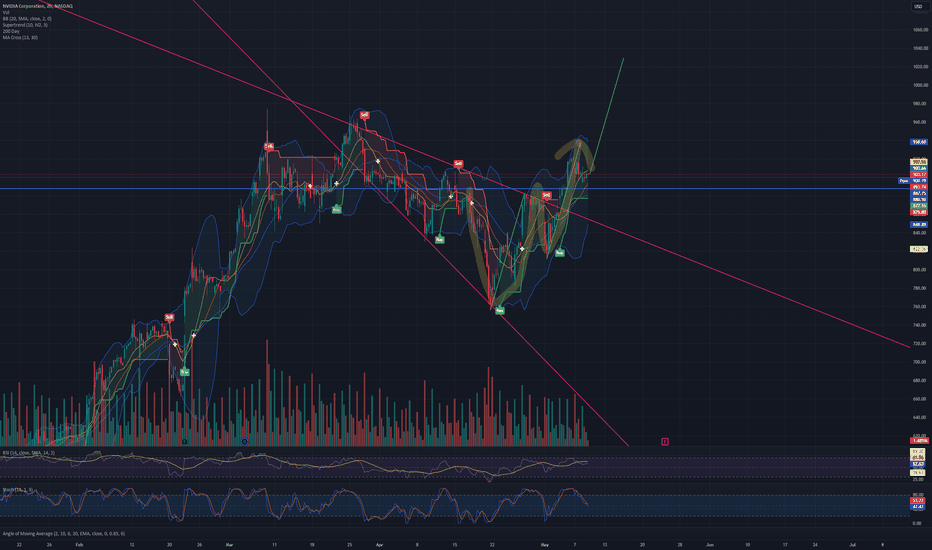This screenshot has height=550, width=932.
Task: Click the May label on the time axis
Action: pos(544,544)
